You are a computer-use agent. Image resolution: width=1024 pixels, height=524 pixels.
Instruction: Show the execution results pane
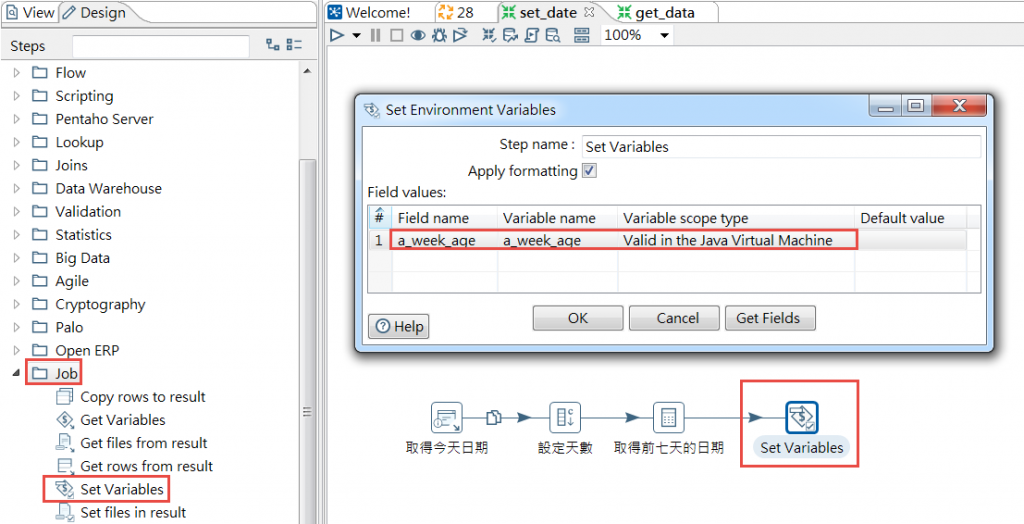[x=582, y=35]
